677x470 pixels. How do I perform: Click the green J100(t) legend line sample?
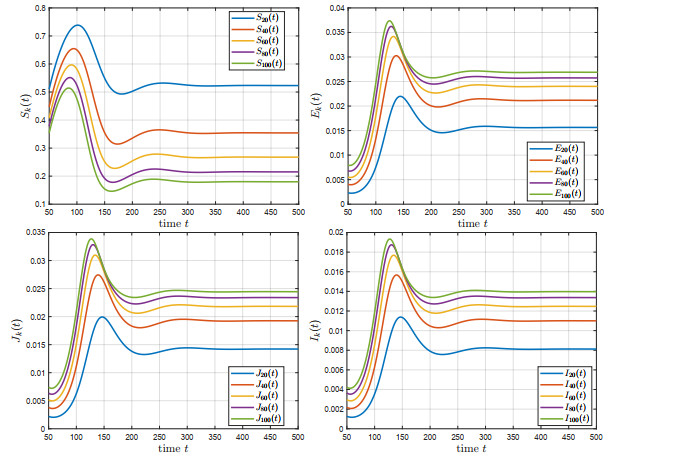click(x=246, y=418)
